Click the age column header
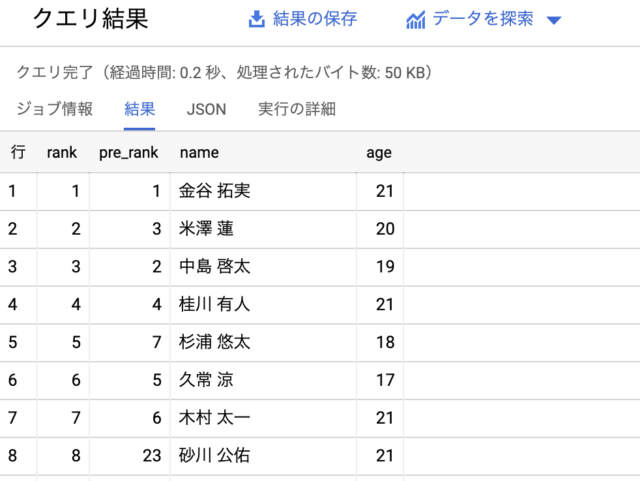Viewport: 640px width, 481px height. point(379,153)
